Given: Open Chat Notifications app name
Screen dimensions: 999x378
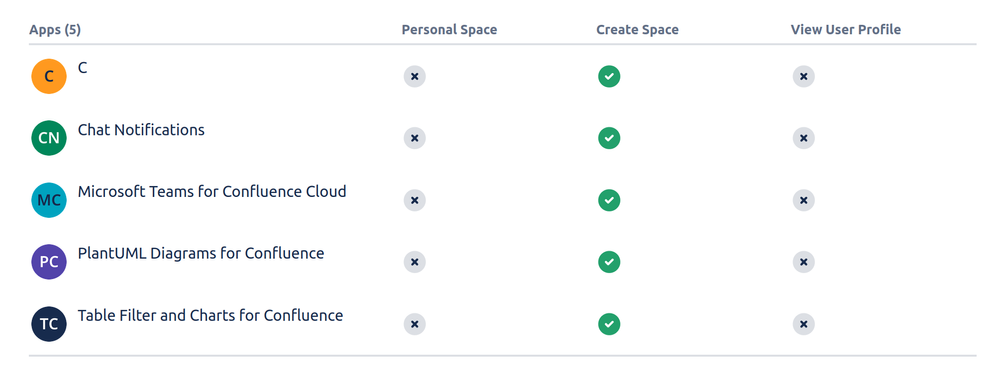Looking at the screenshot, I should point(141,130).
